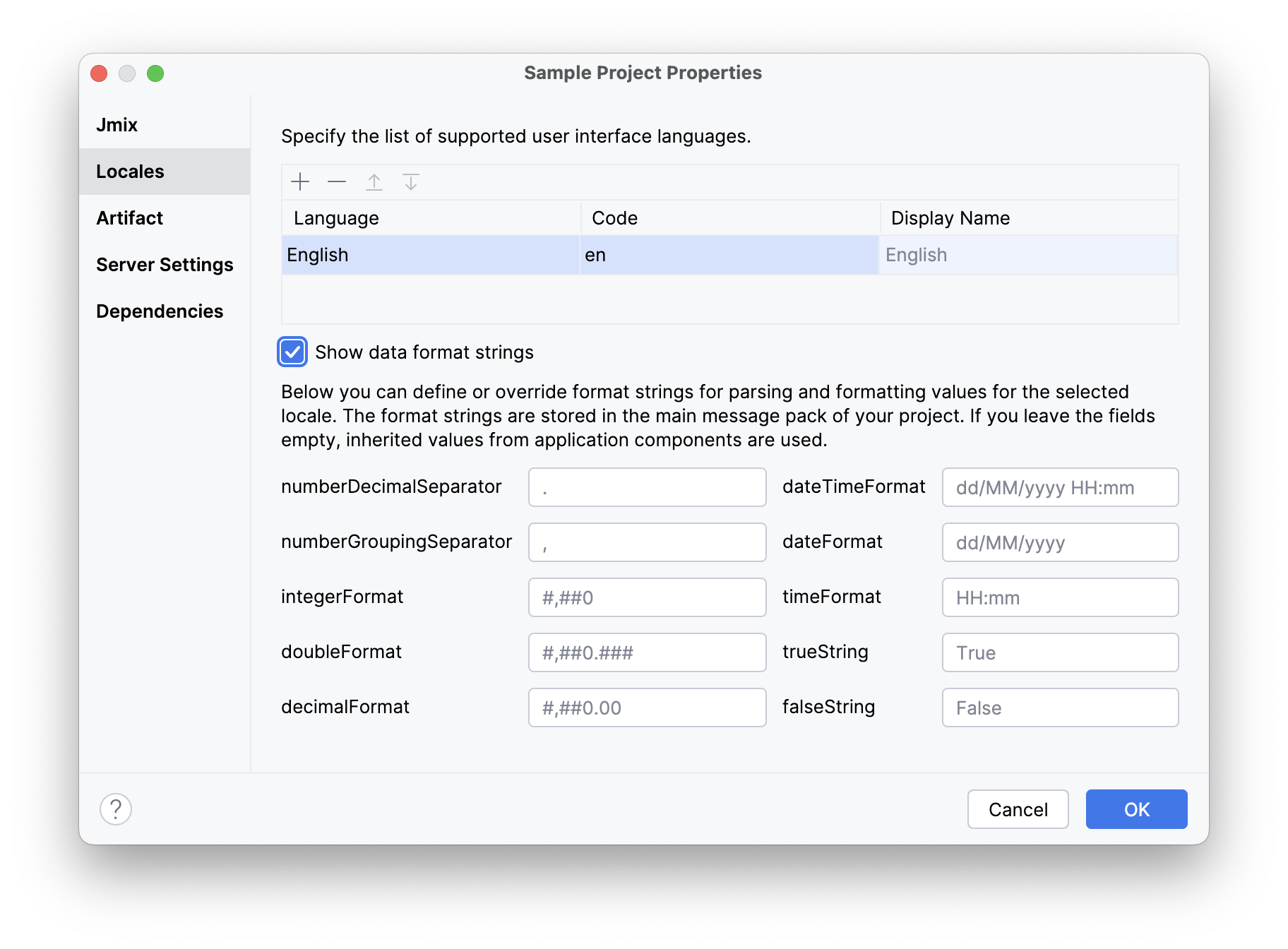Click the move locale up arrow icon
Viewport: 1288px width, 949px height.
374,182
